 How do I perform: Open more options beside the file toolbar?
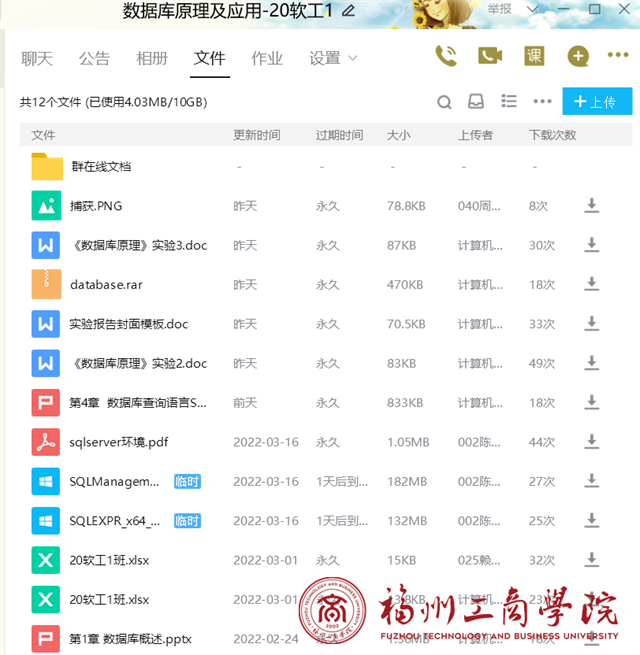542,101
